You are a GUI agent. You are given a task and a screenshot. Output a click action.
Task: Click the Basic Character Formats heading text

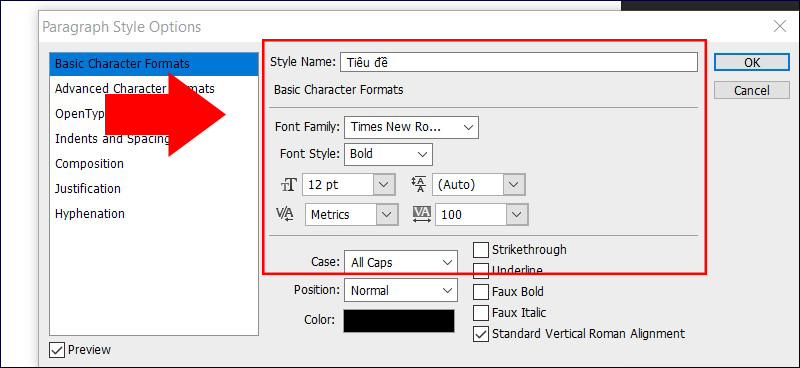(339, 90)
